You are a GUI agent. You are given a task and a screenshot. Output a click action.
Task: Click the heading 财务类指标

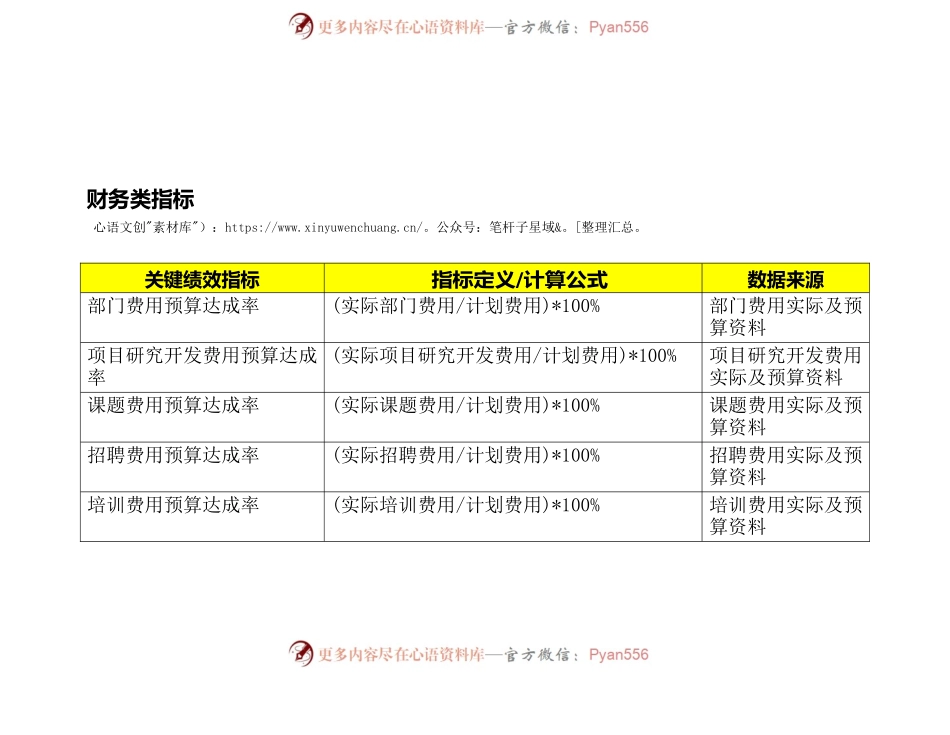pyautogui.click(x=140, y=199)
